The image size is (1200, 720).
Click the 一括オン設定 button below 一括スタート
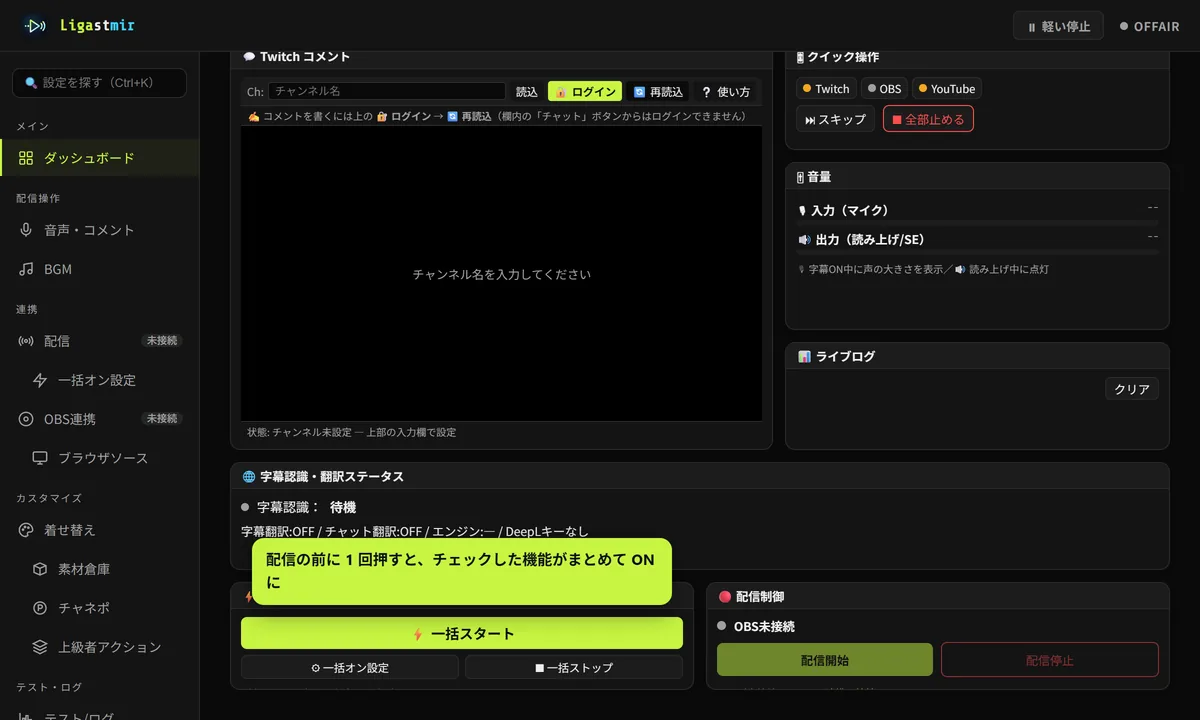(x=350, y=667)
